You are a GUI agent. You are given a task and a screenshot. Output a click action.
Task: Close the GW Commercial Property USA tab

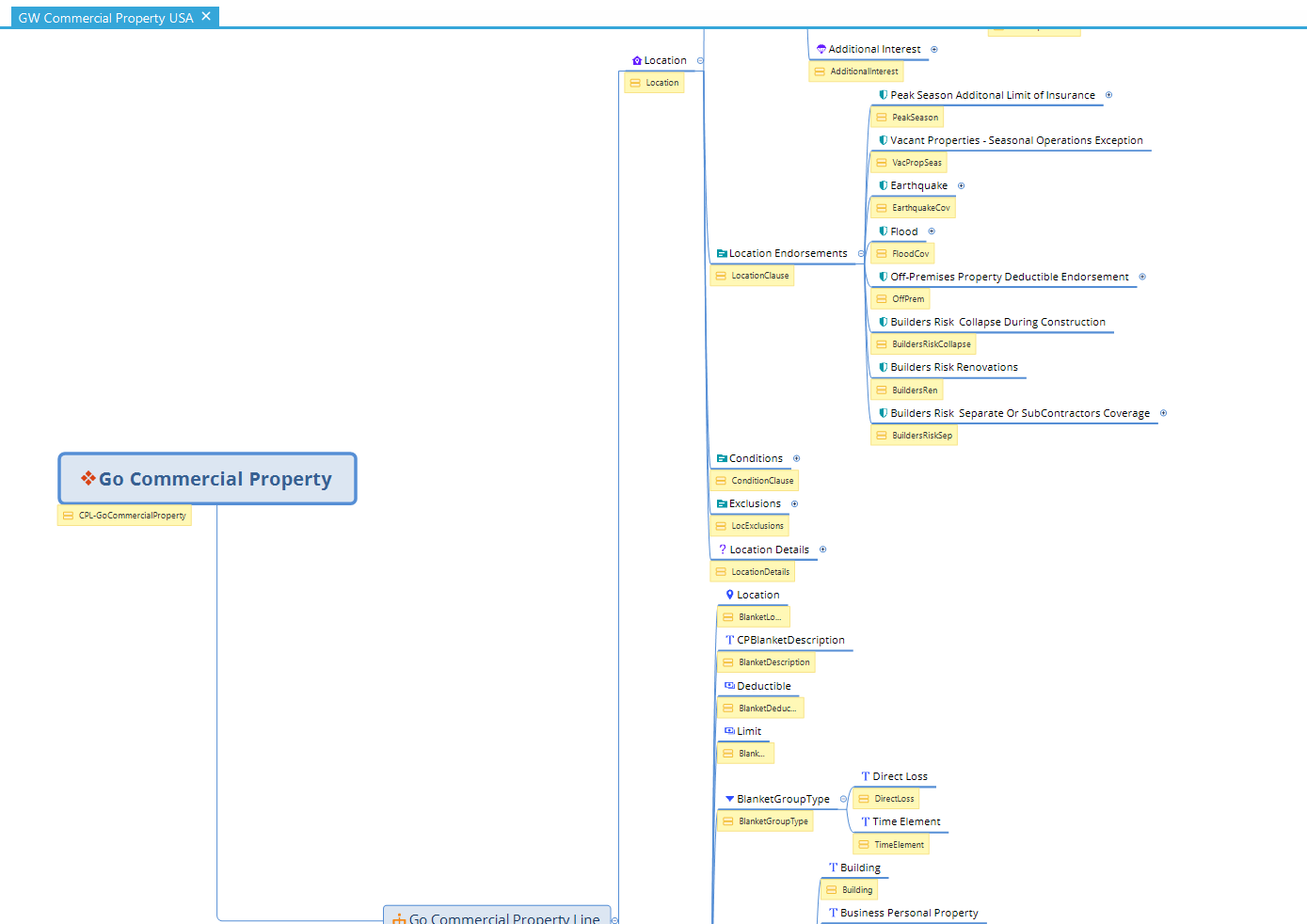click(x=206, y=17)
